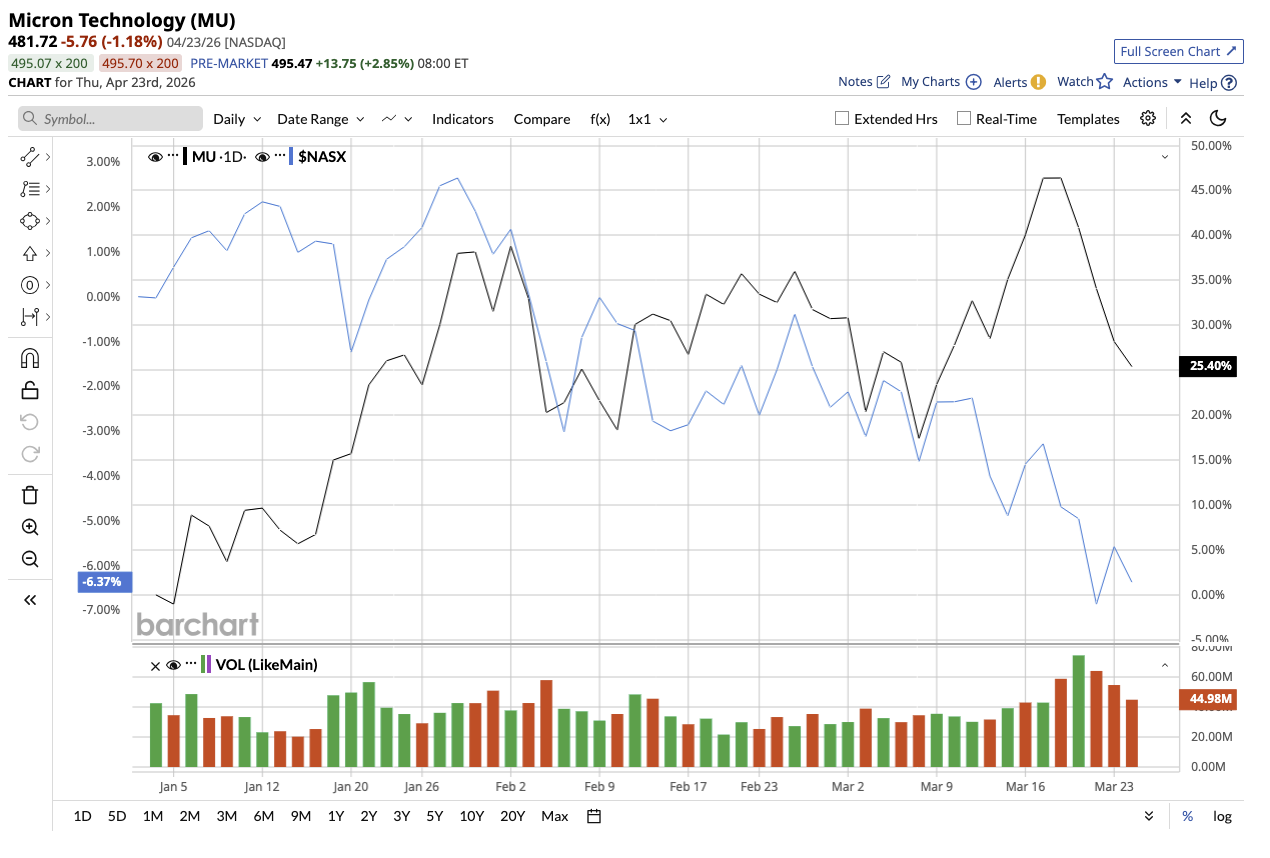Open the Actions dropdown menu
Image resolution: width=1270 pixels, height=858 pixels.
coord(1152,82)
